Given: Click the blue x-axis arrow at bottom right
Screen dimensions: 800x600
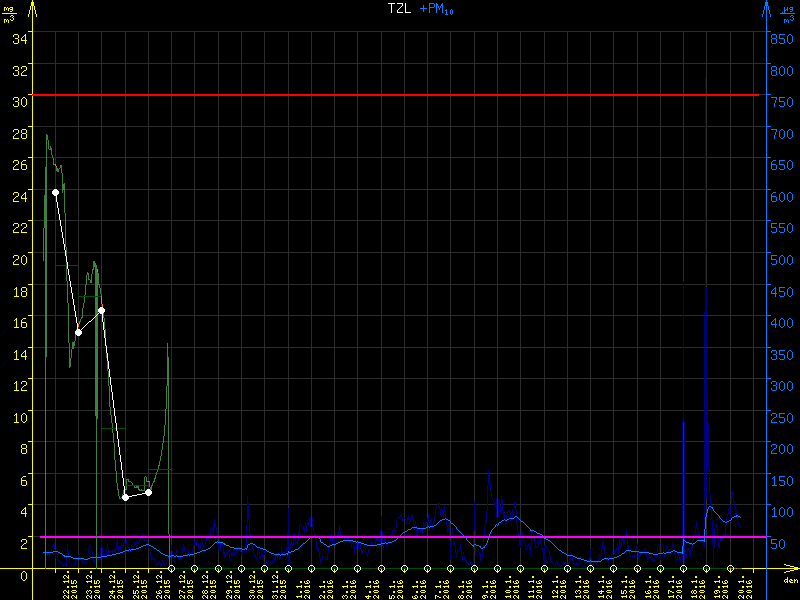Looking at the screenshot, I should point(792,569).
